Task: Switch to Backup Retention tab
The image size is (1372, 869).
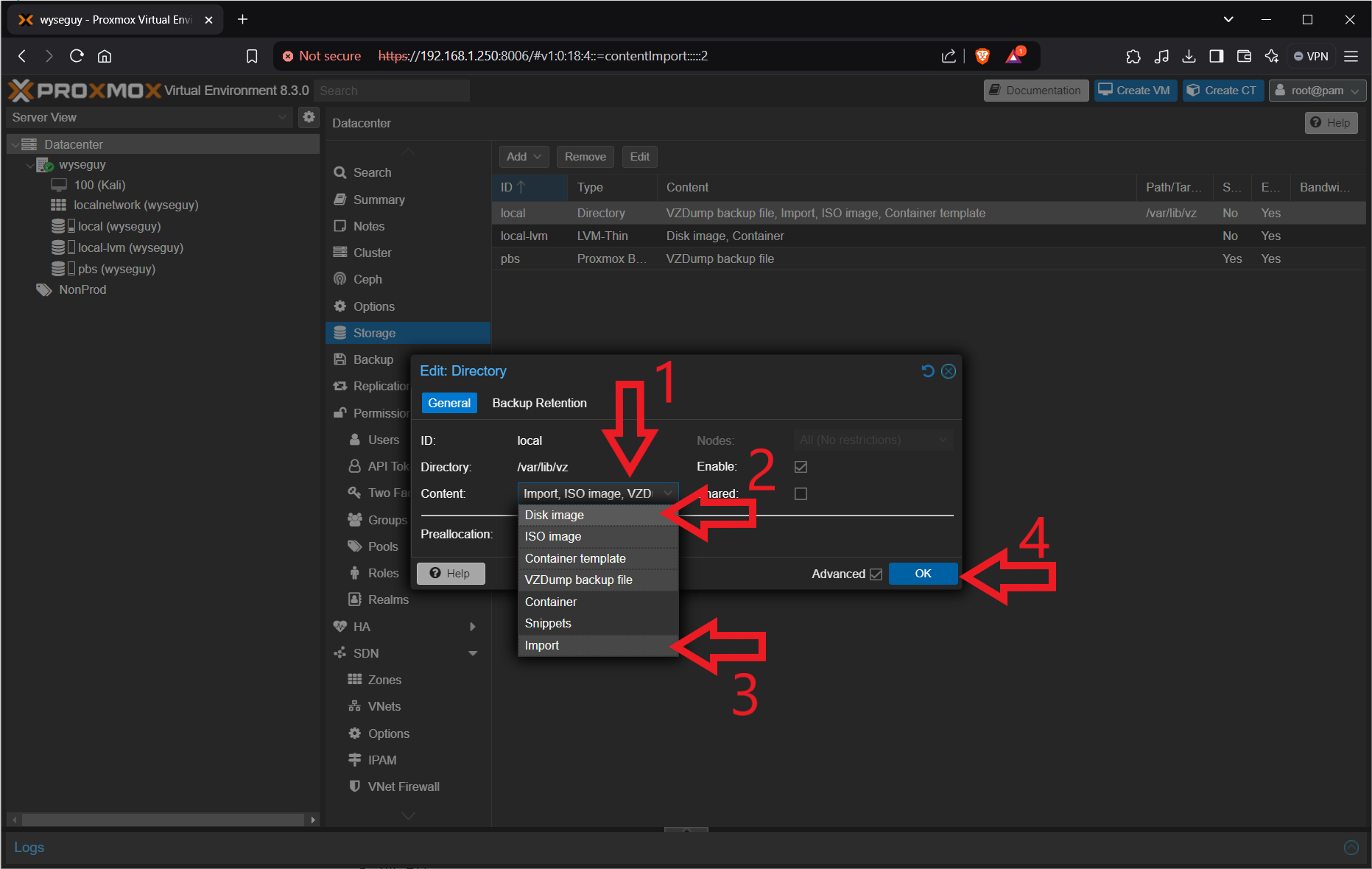Action: point(539,403)
